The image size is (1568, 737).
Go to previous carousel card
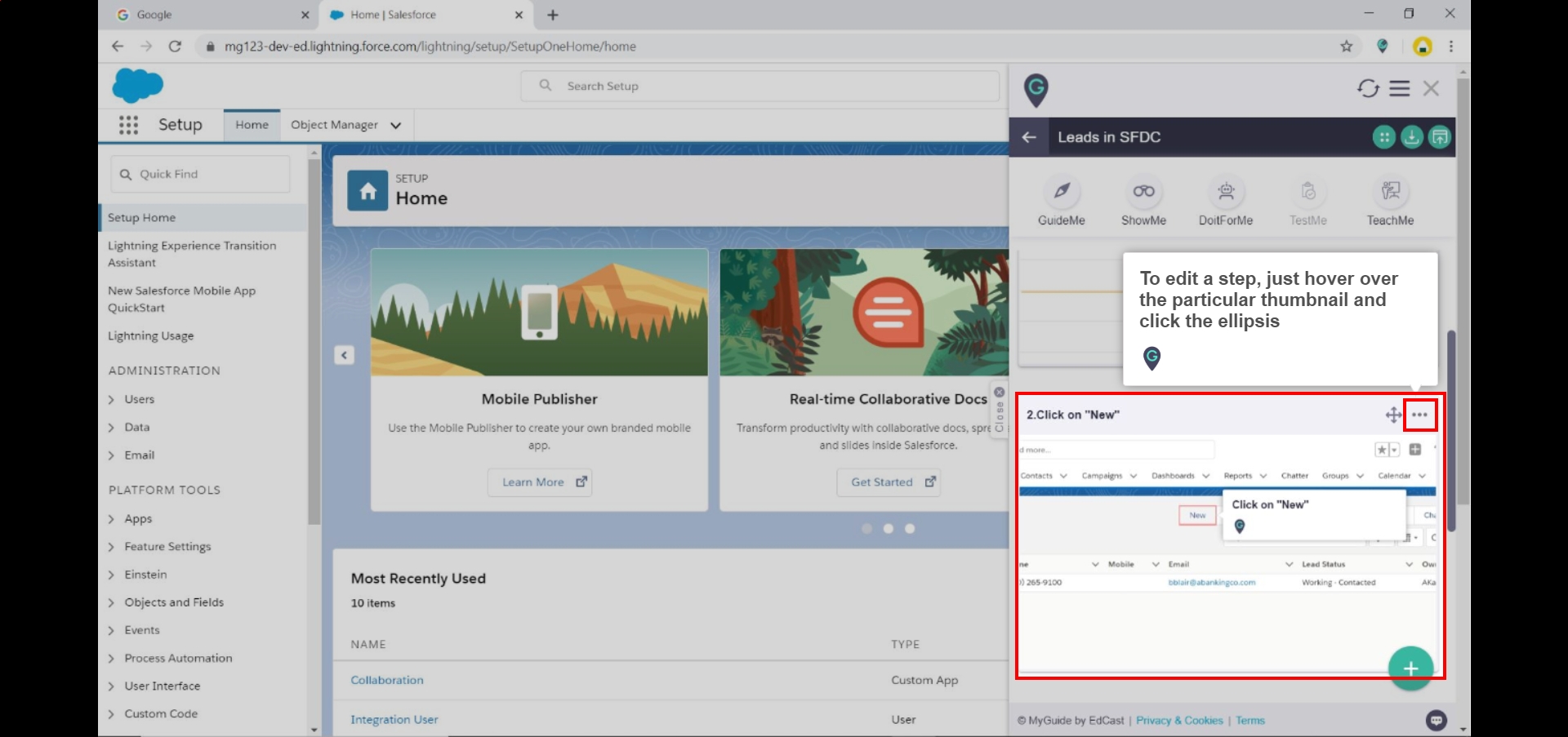(x=344, y=355)
